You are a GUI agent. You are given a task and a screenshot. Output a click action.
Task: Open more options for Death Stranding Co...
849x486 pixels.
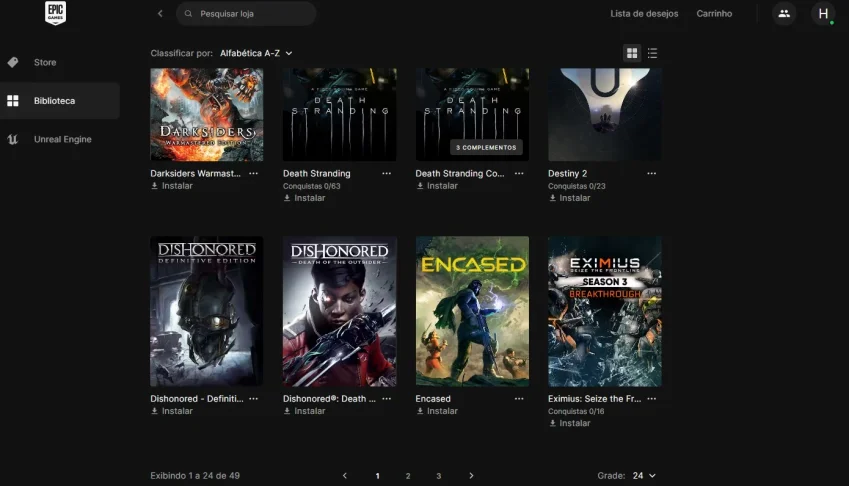point(519,174)
